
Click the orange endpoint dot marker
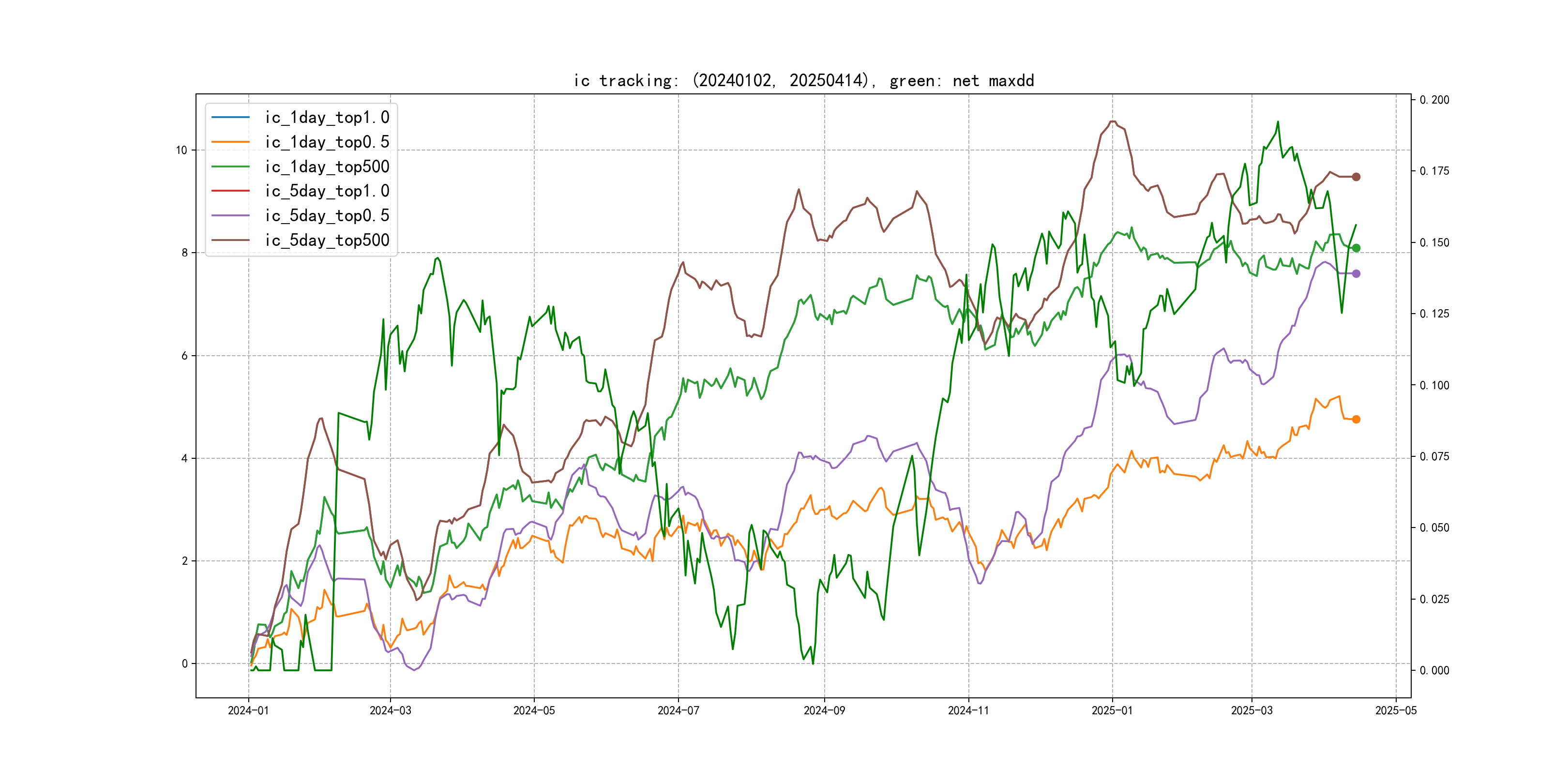tap(1356, 420)
